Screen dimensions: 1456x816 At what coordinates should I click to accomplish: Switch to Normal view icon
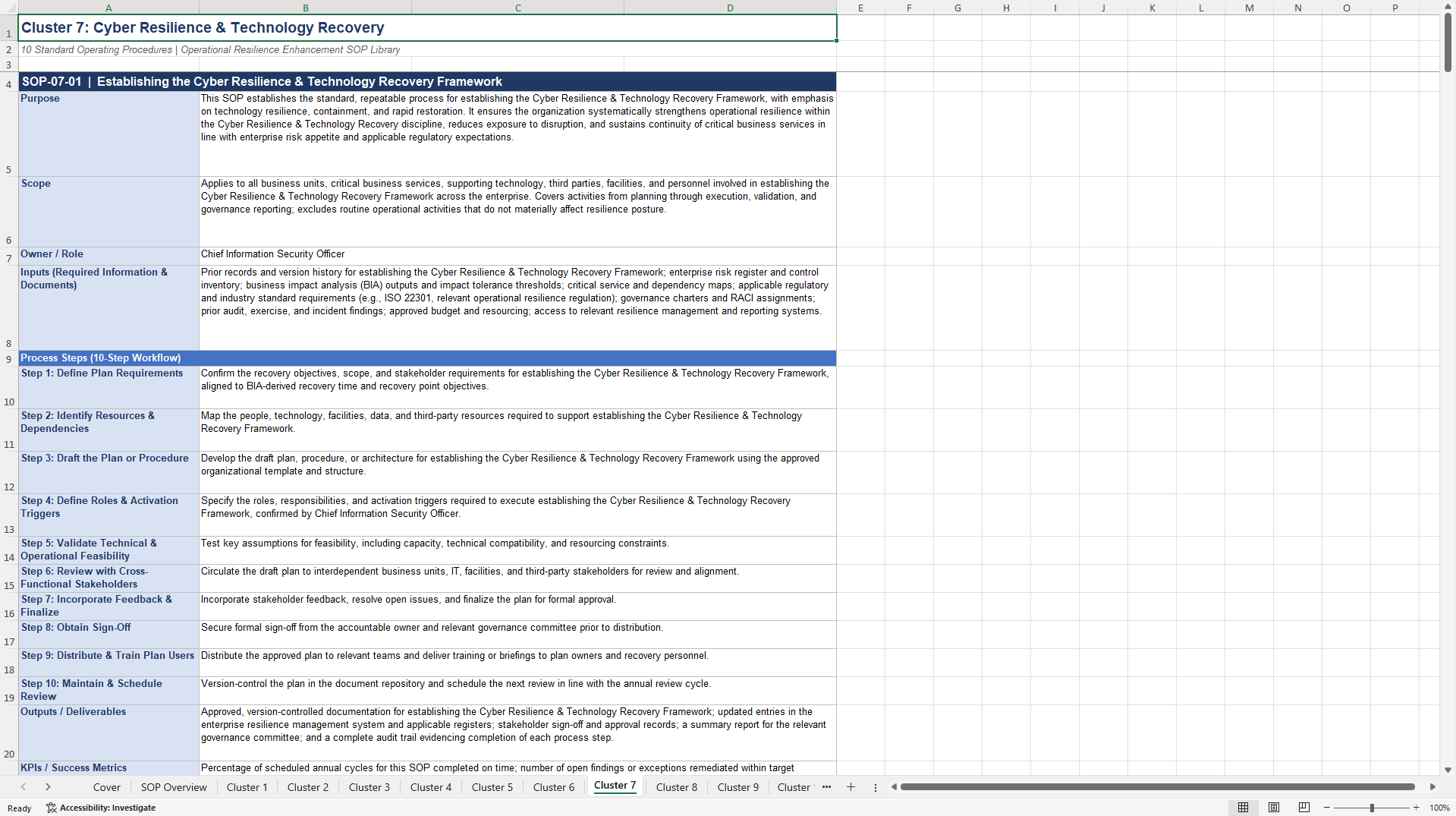tap(1243, 808)
